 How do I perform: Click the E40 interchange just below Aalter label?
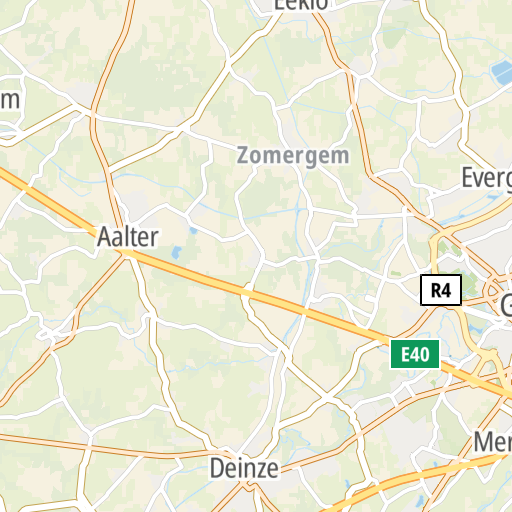124,254
